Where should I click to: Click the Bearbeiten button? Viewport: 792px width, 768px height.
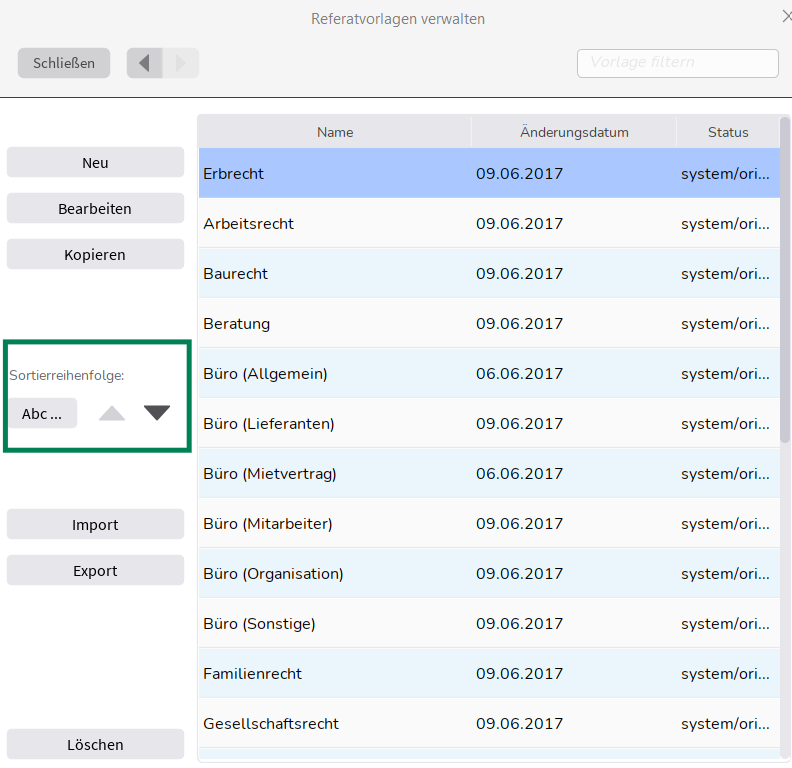tap(95, 209)
